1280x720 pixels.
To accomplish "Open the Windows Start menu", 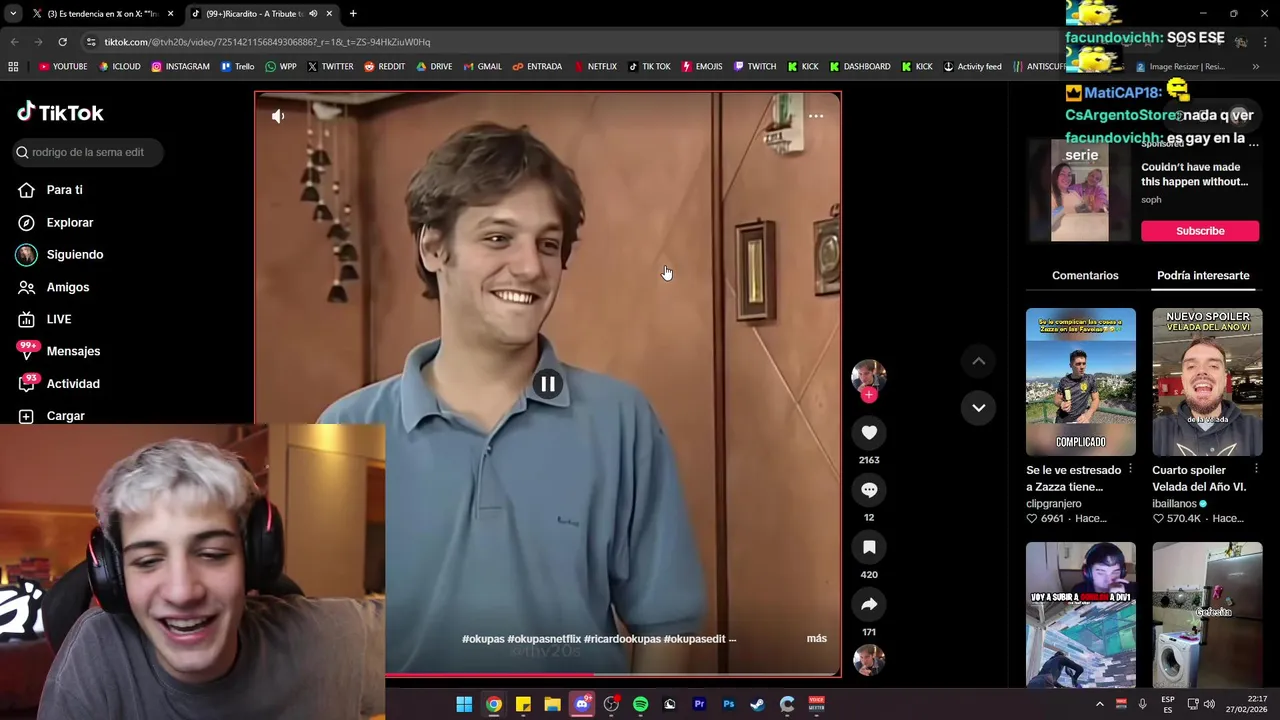I will pos(464,704).
